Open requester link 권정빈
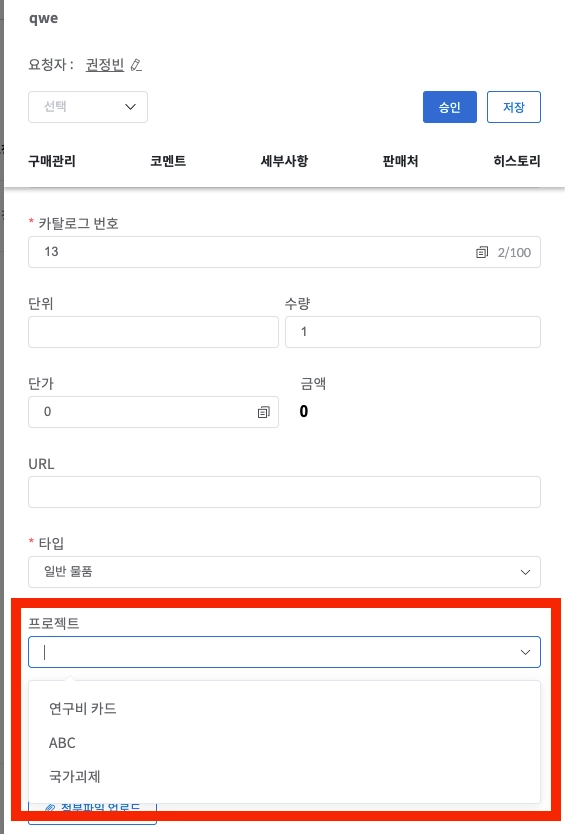565x834 pixels. click(x=105, y=65)
